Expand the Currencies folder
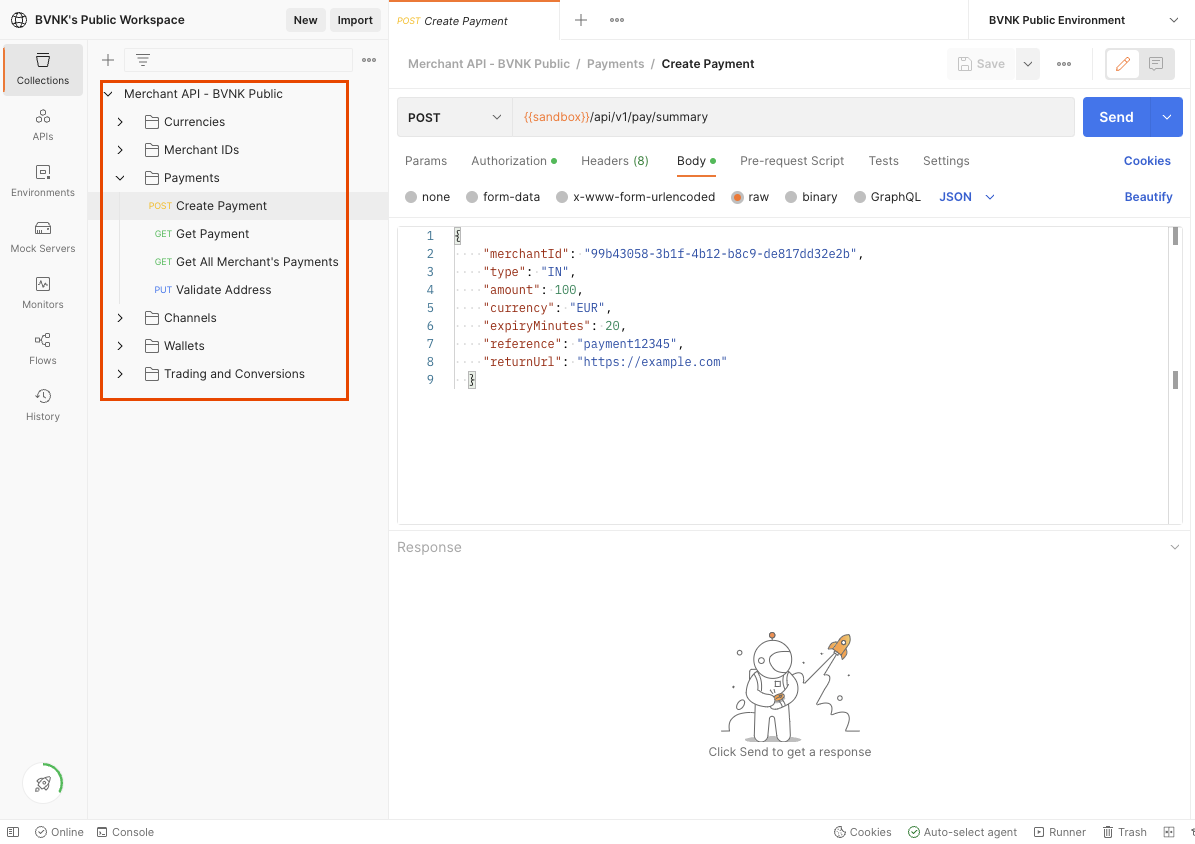 tap(120, 122)
